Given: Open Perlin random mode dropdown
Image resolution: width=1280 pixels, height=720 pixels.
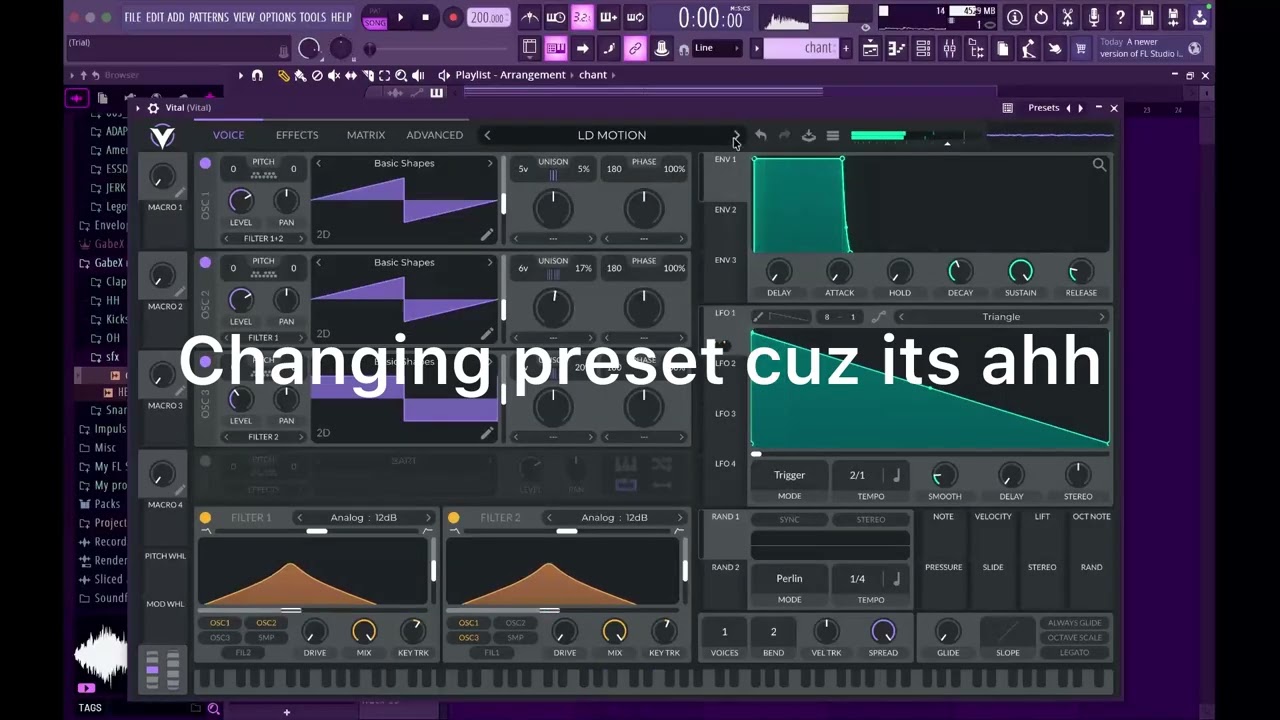Looking at the screenshot, I should point(789,578).
